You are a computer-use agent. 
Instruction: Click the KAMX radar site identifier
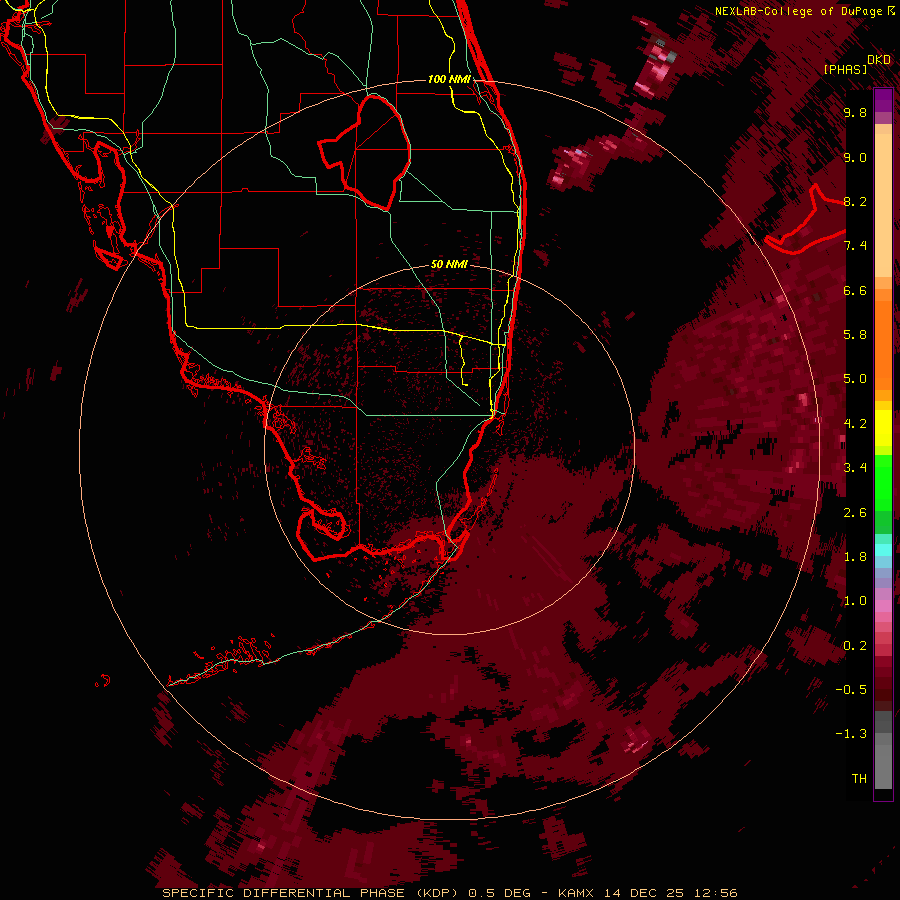pos(577,893)
